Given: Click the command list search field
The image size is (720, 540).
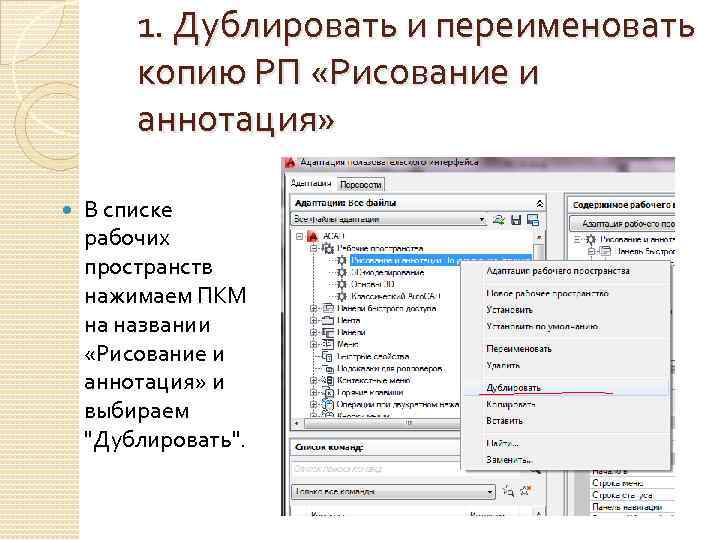Looking at the screenshot, I should (377, 469).
